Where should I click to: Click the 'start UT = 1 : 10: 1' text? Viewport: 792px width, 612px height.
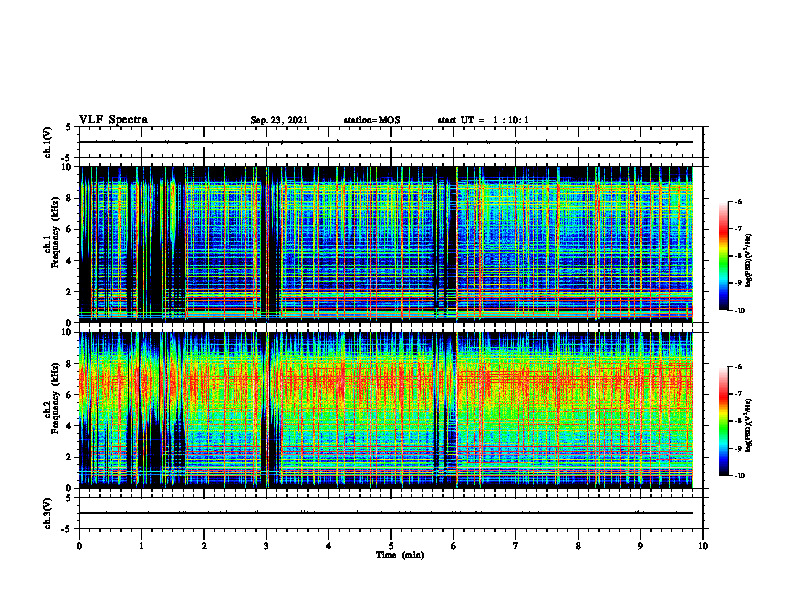point(483,120)
